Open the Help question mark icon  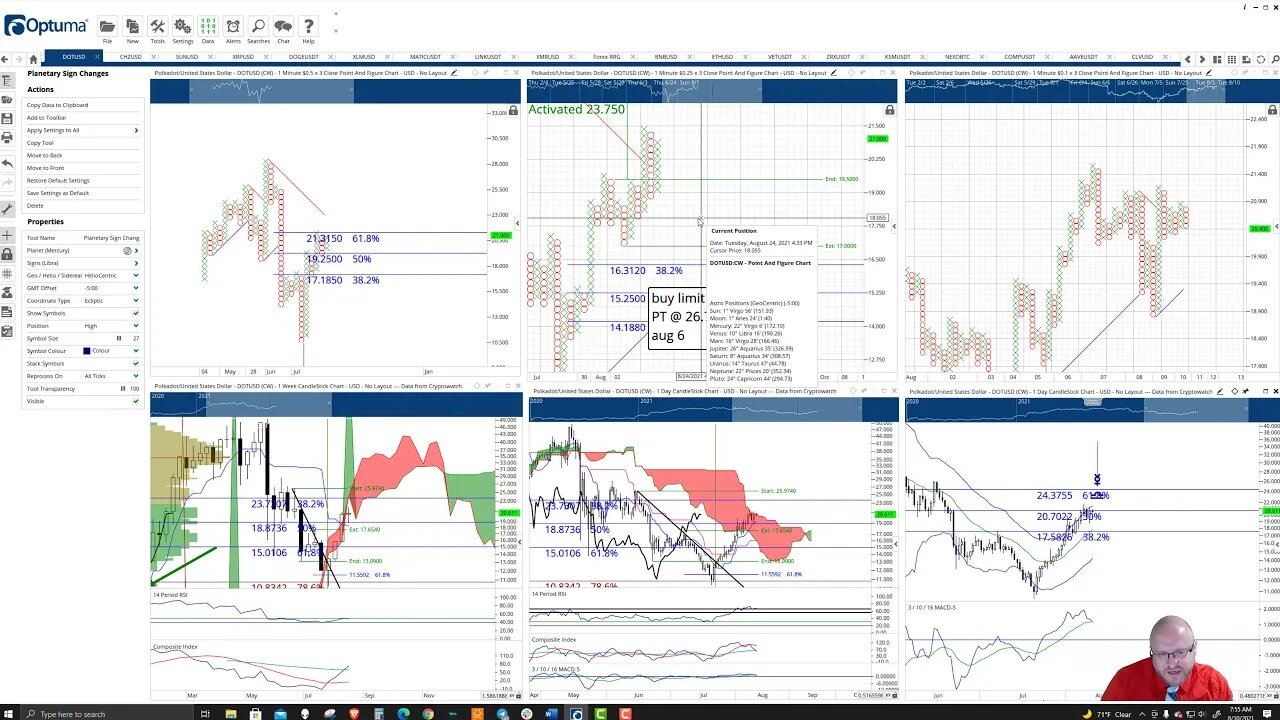click(x=308, y=27)
